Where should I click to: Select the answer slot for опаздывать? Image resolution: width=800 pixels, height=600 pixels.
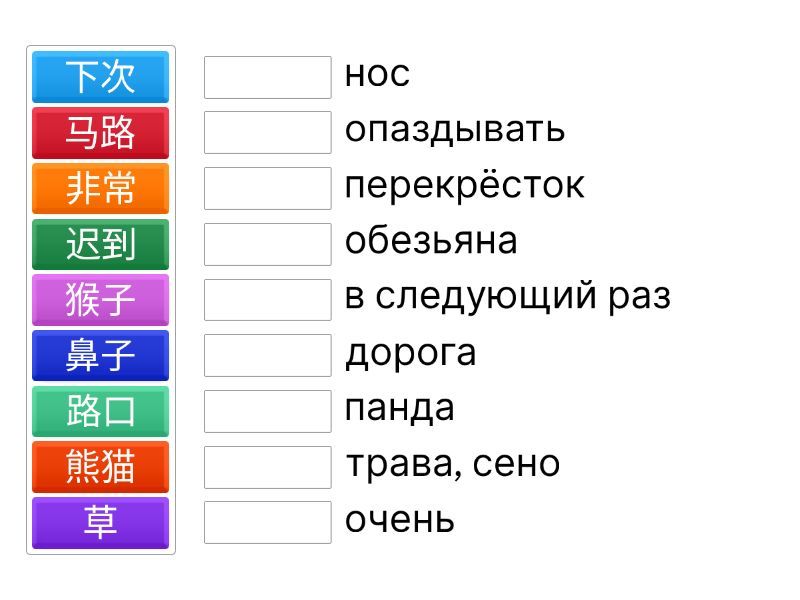click(x=267, y=132)
